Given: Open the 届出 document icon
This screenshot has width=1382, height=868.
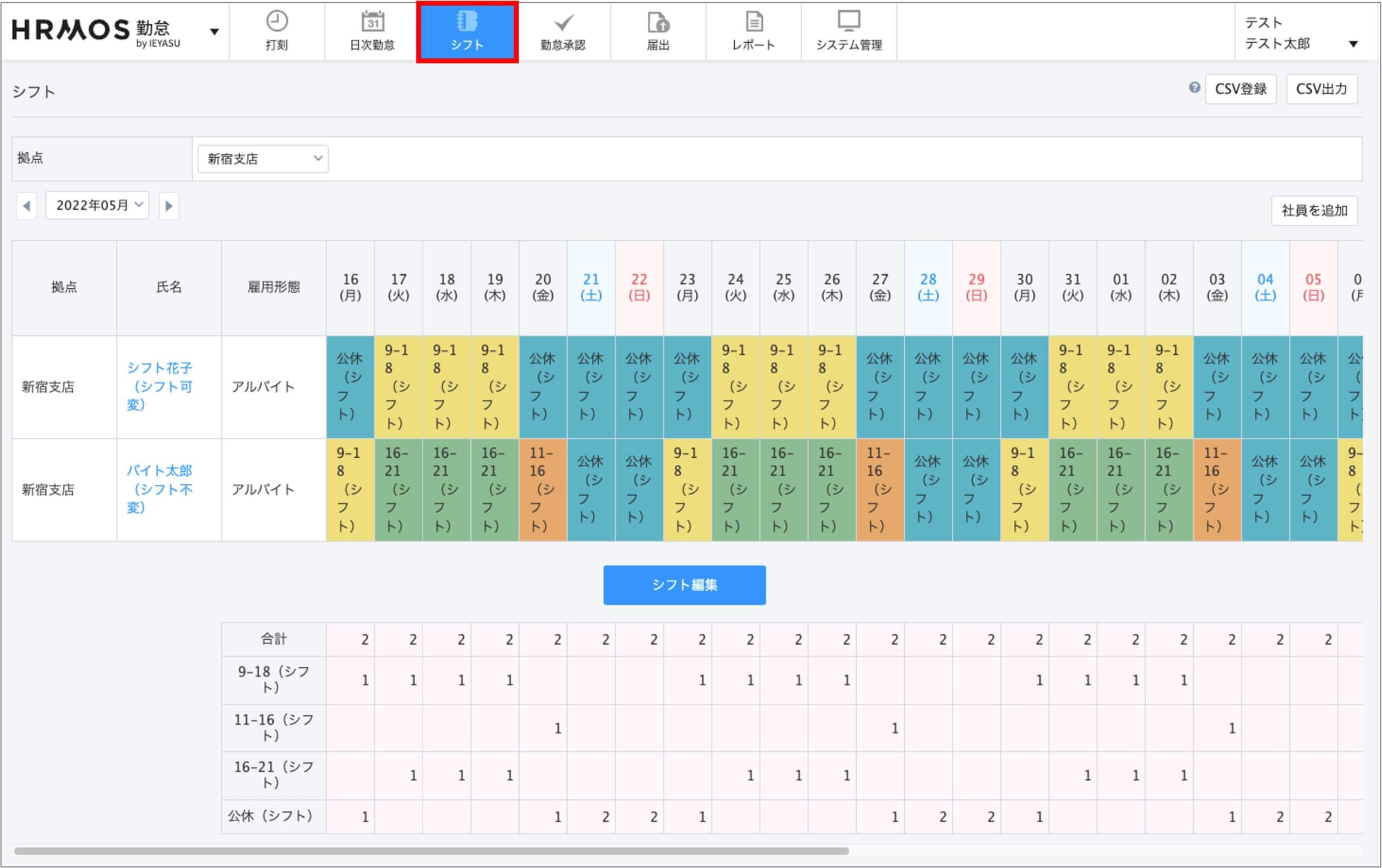Looking at the screenshot, I should pos(658,23).
